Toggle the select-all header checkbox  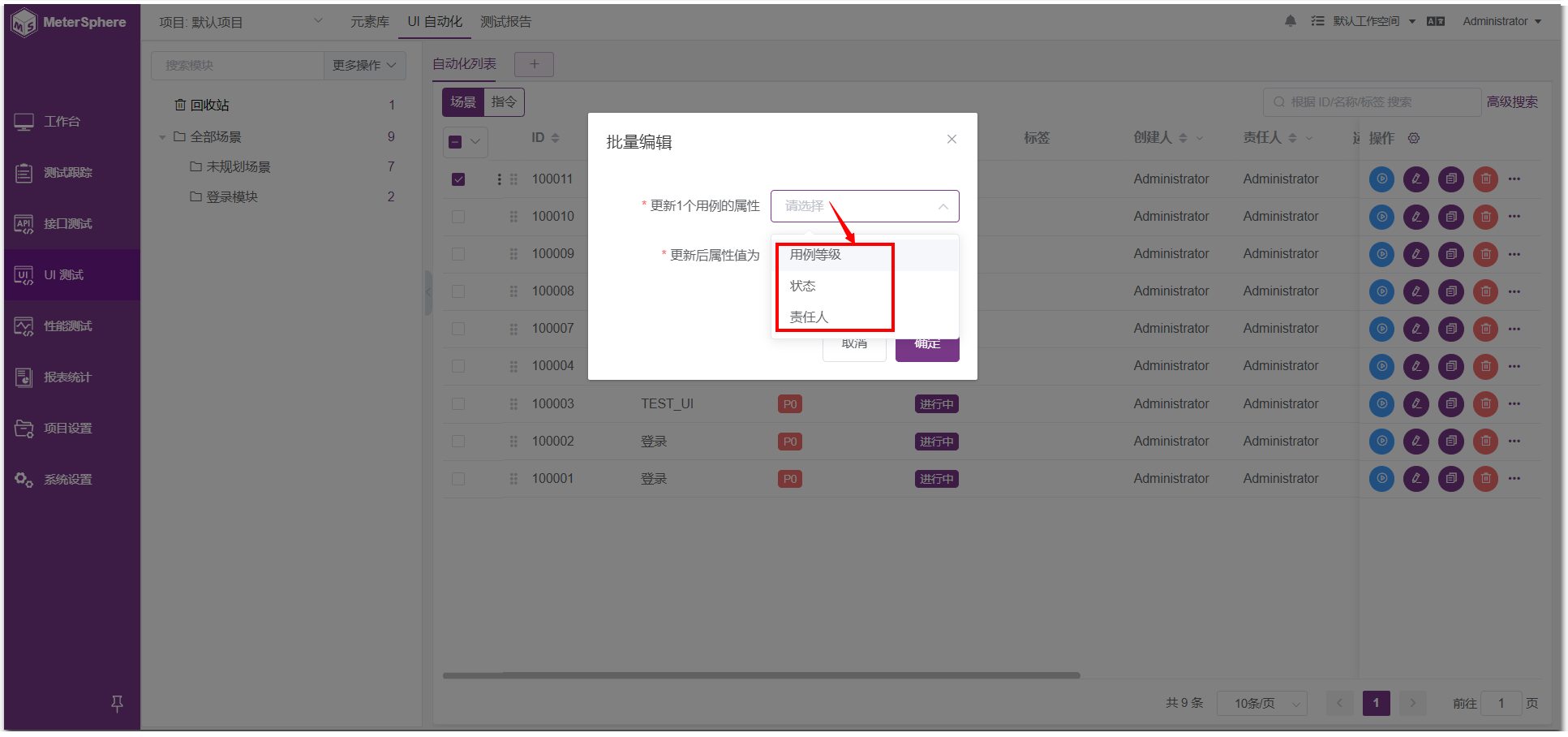click(x=455, y=142)
